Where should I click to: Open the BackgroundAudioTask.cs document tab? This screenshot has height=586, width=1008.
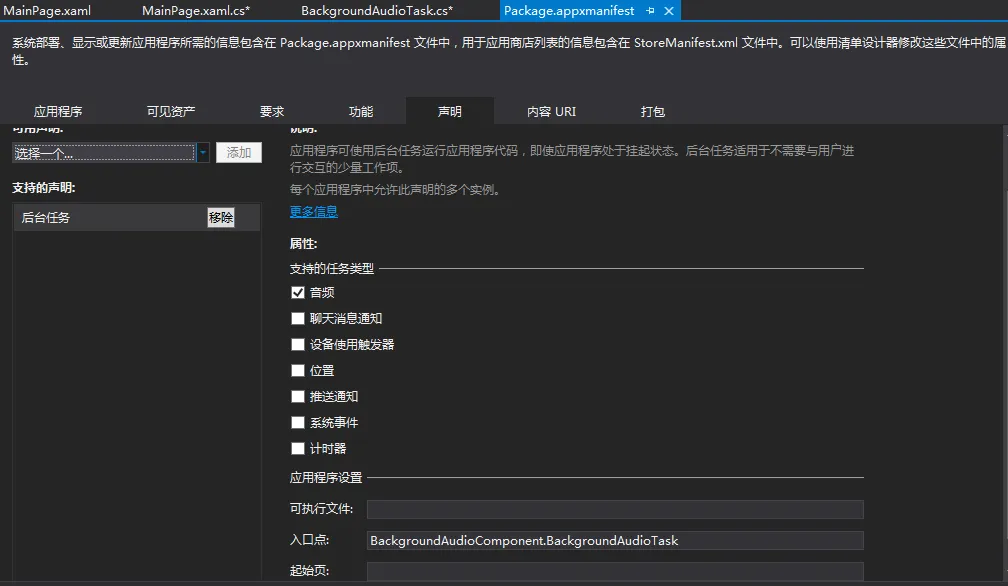(376, 11)
